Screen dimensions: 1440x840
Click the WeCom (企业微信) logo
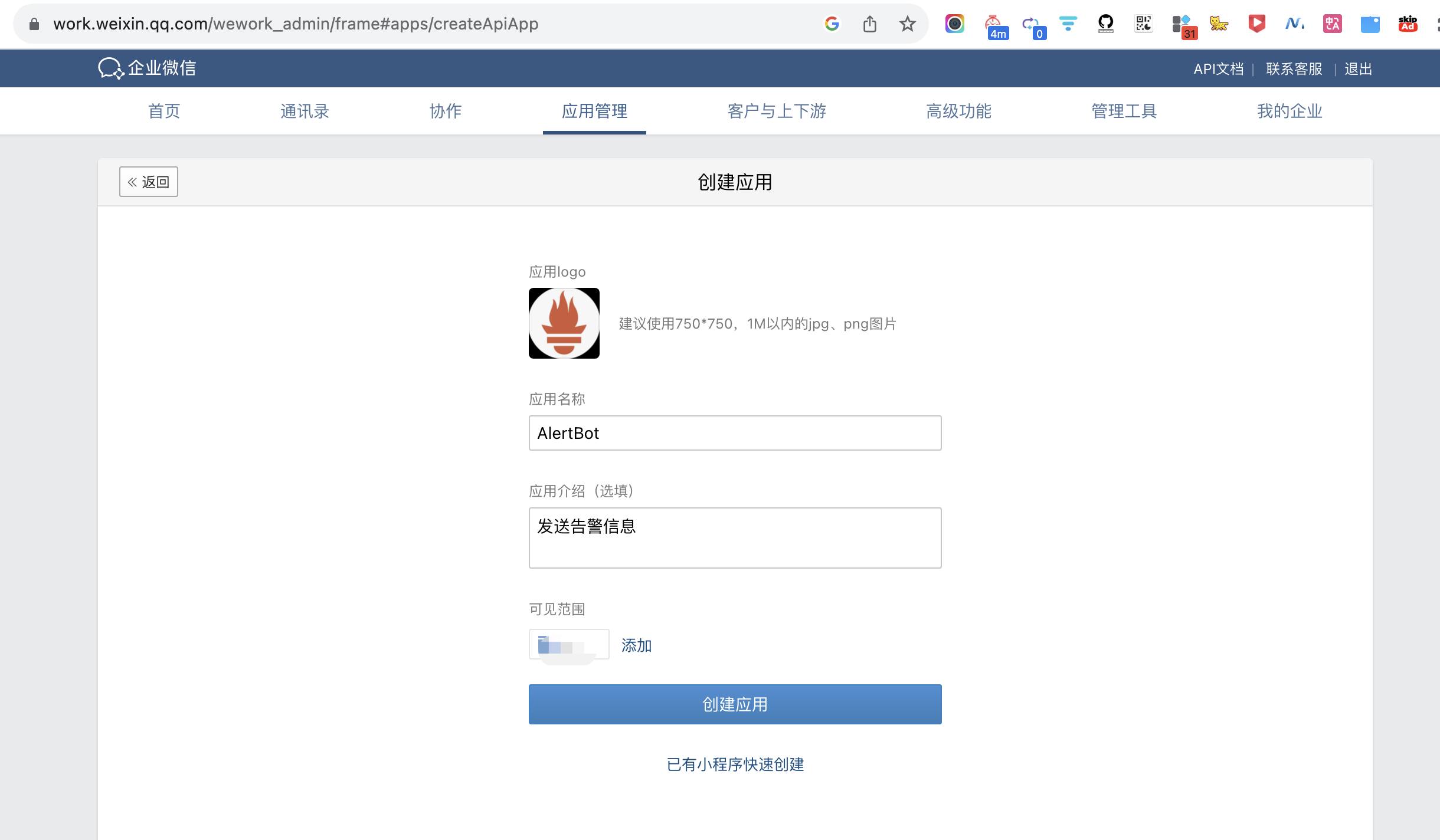point(147,68)
